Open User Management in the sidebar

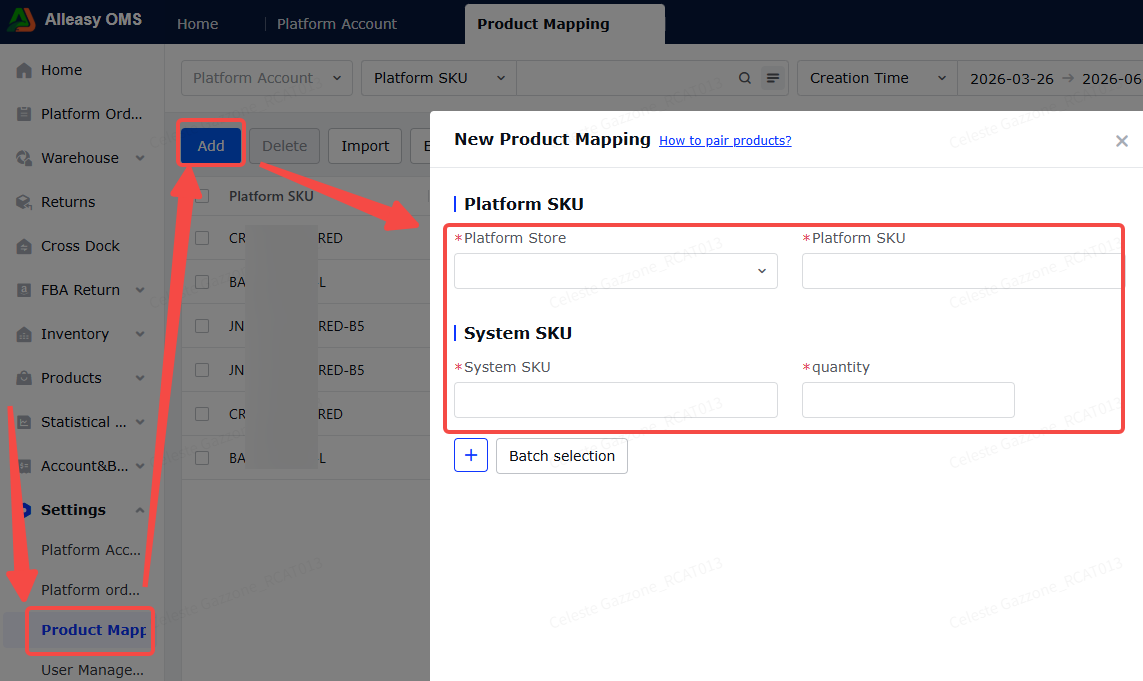(x=92, y=670)
